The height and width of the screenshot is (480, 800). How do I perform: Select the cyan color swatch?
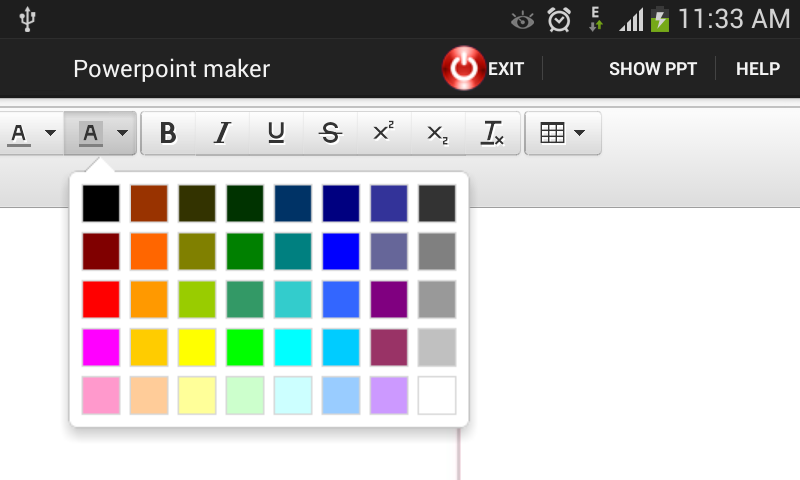[293, 347]
